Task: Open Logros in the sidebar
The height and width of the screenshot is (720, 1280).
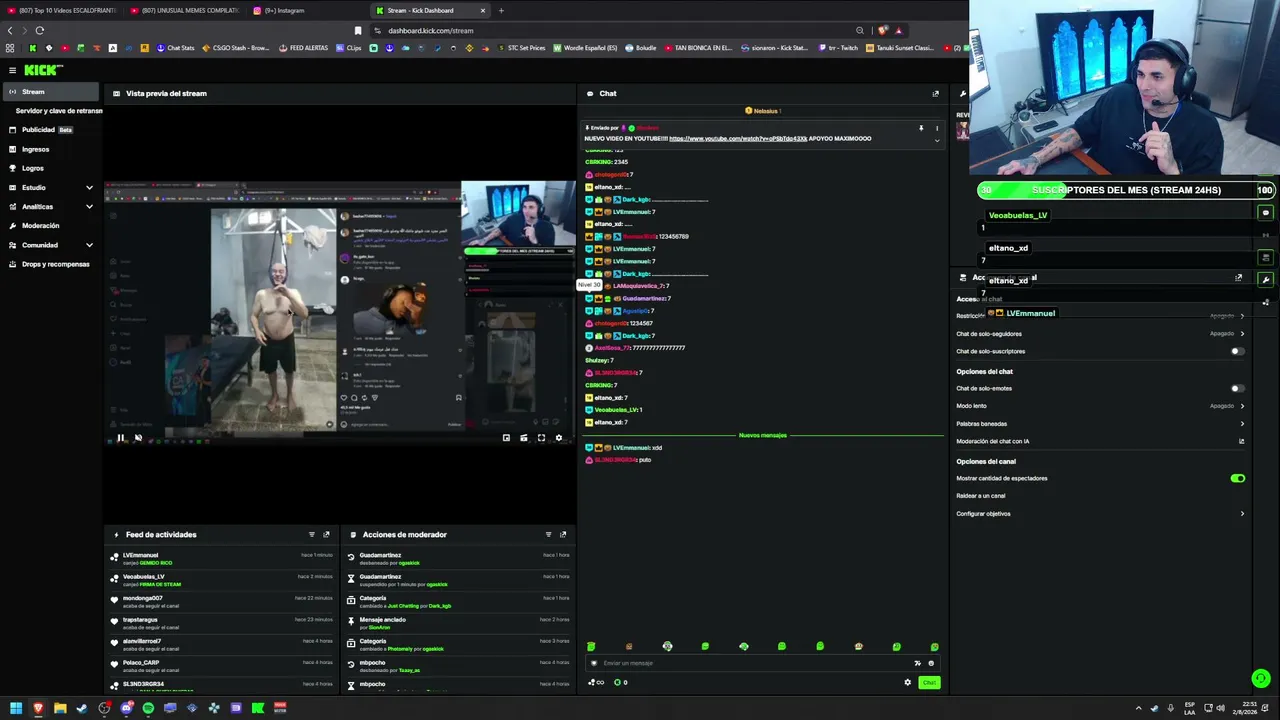Action: pos(50,168)
